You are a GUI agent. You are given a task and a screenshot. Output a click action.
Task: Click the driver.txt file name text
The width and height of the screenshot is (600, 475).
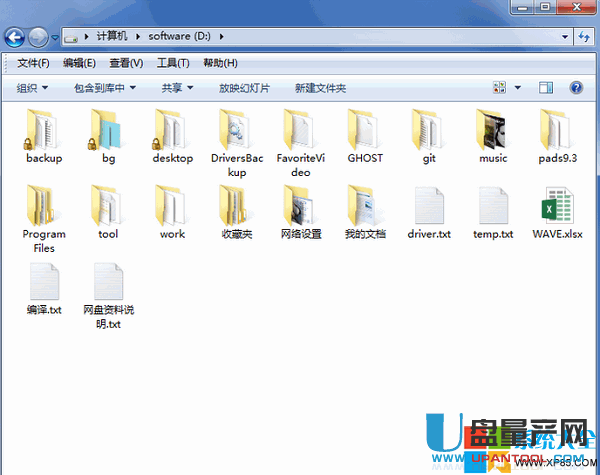tap(429, 234)
